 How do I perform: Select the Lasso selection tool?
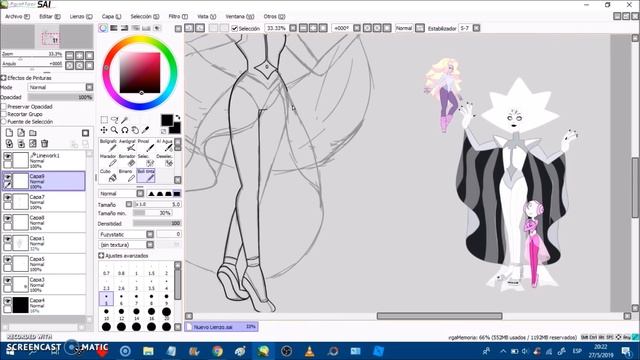point(115,120)
